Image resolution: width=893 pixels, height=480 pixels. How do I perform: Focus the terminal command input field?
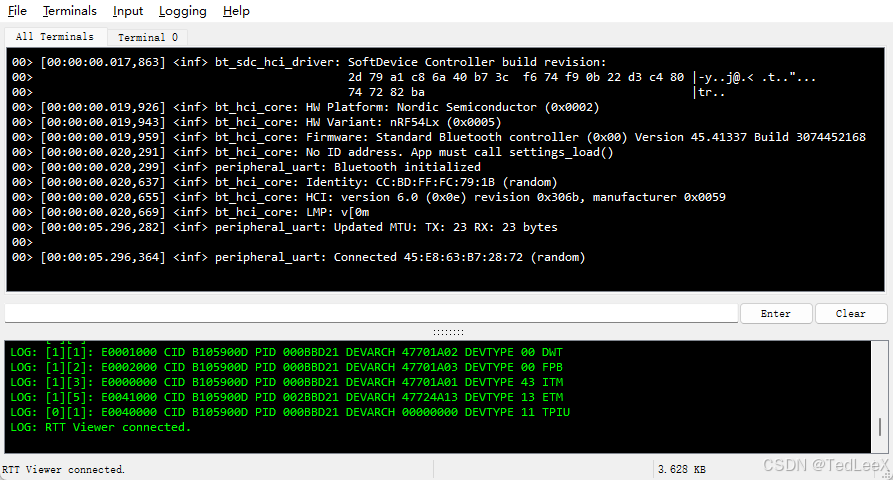click(x=371, y=313)
